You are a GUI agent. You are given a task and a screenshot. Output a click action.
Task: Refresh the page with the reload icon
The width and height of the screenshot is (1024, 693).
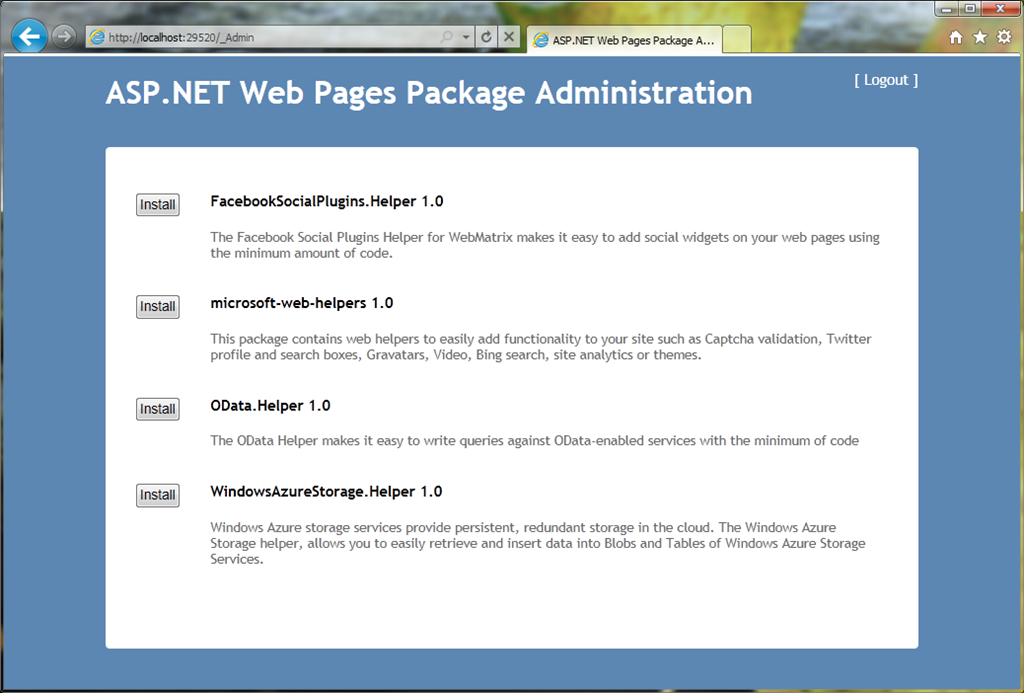(x=486, y=37)
